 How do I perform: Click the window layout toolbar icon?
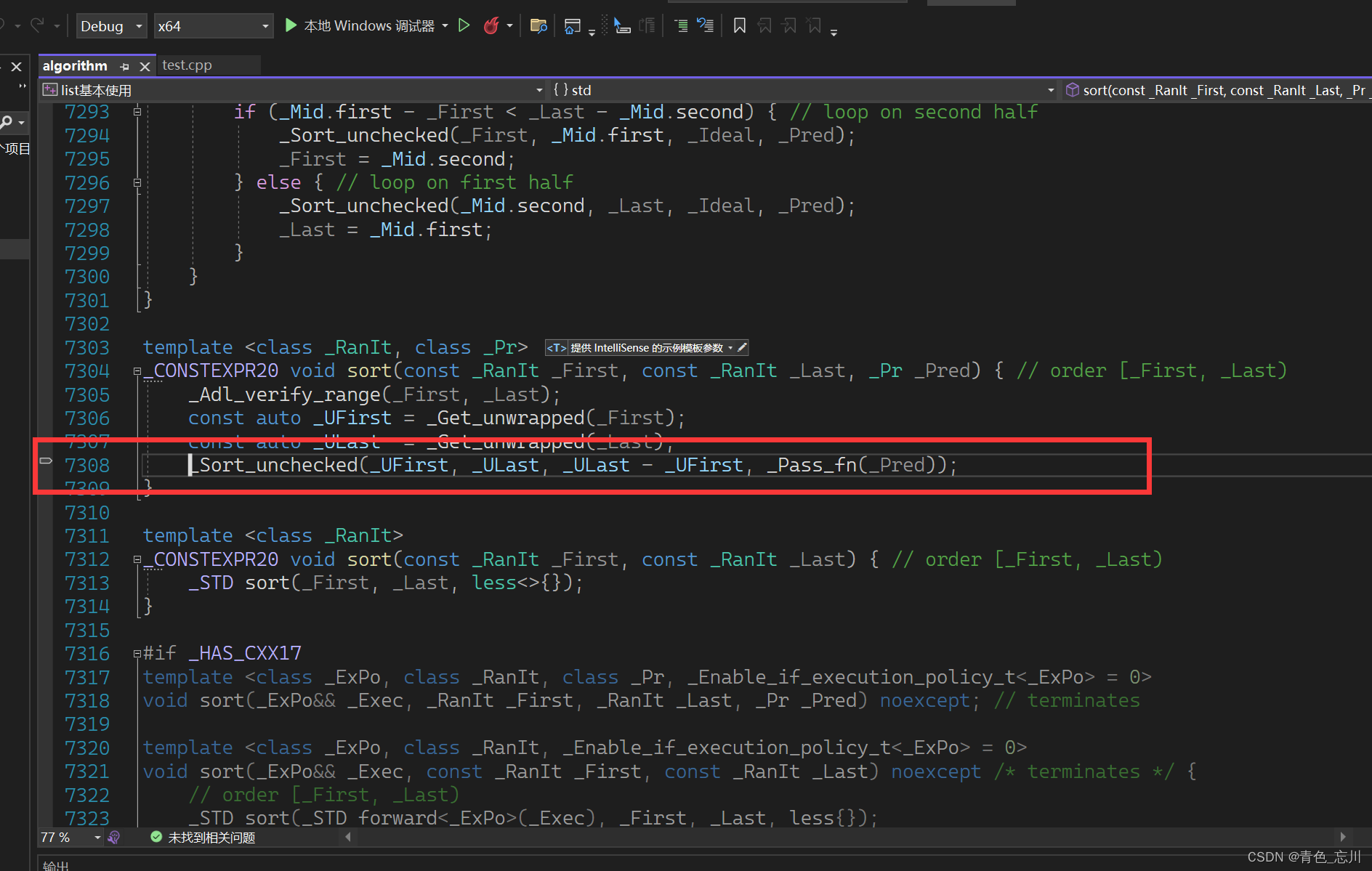(573, 26)
